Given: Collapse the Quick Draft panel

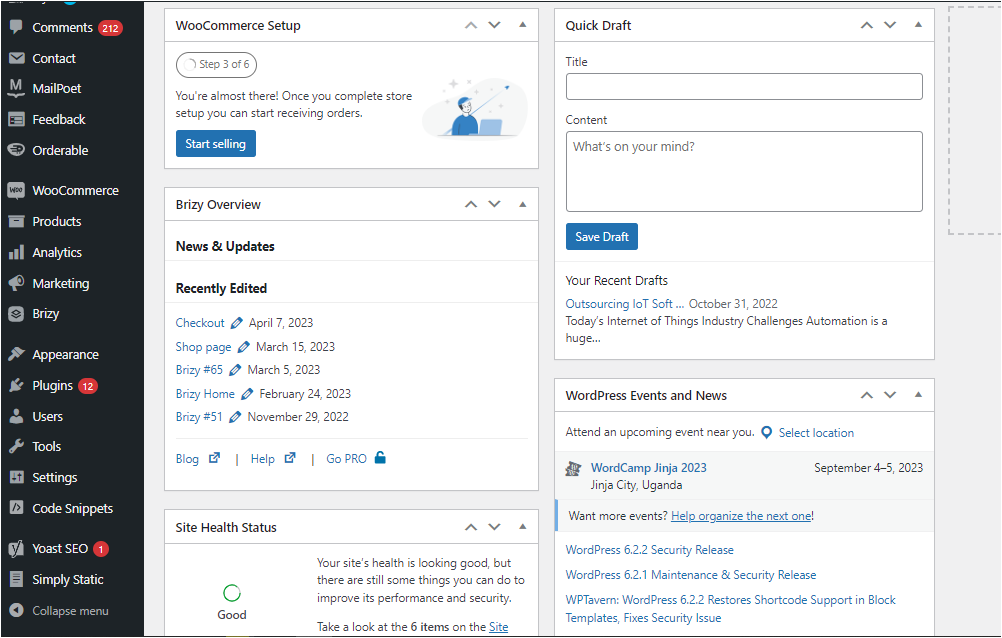Looking at the screenshot, I should (918, 25).
